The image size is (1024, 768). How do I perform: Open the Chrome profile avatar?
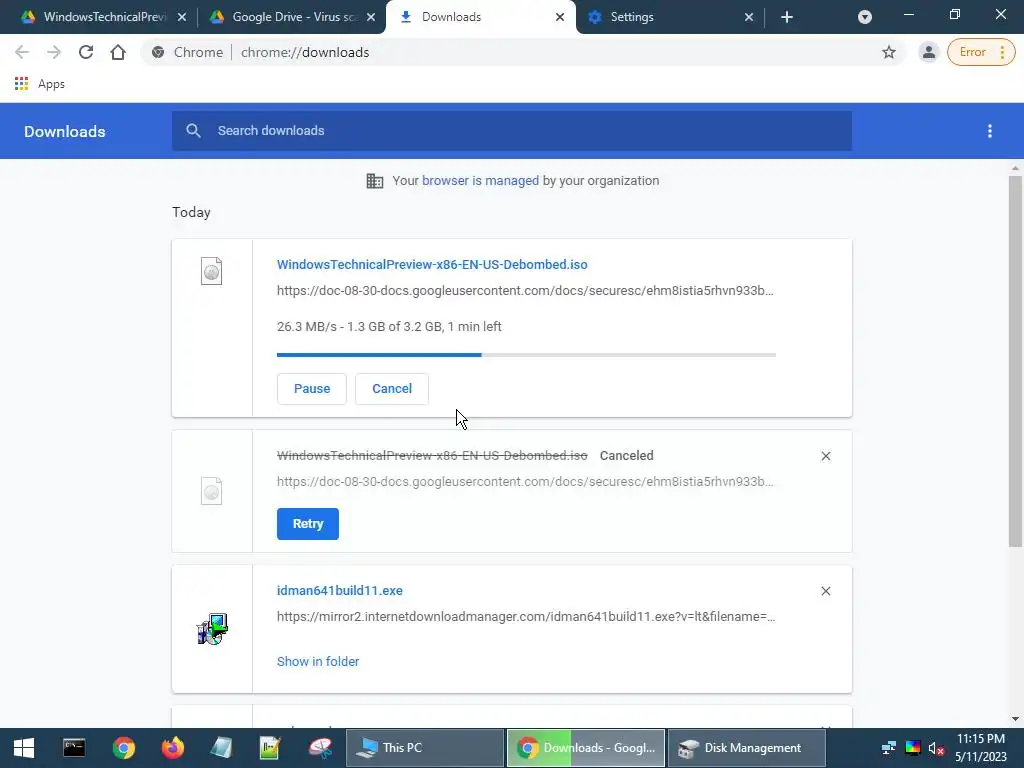pos(928,52)
